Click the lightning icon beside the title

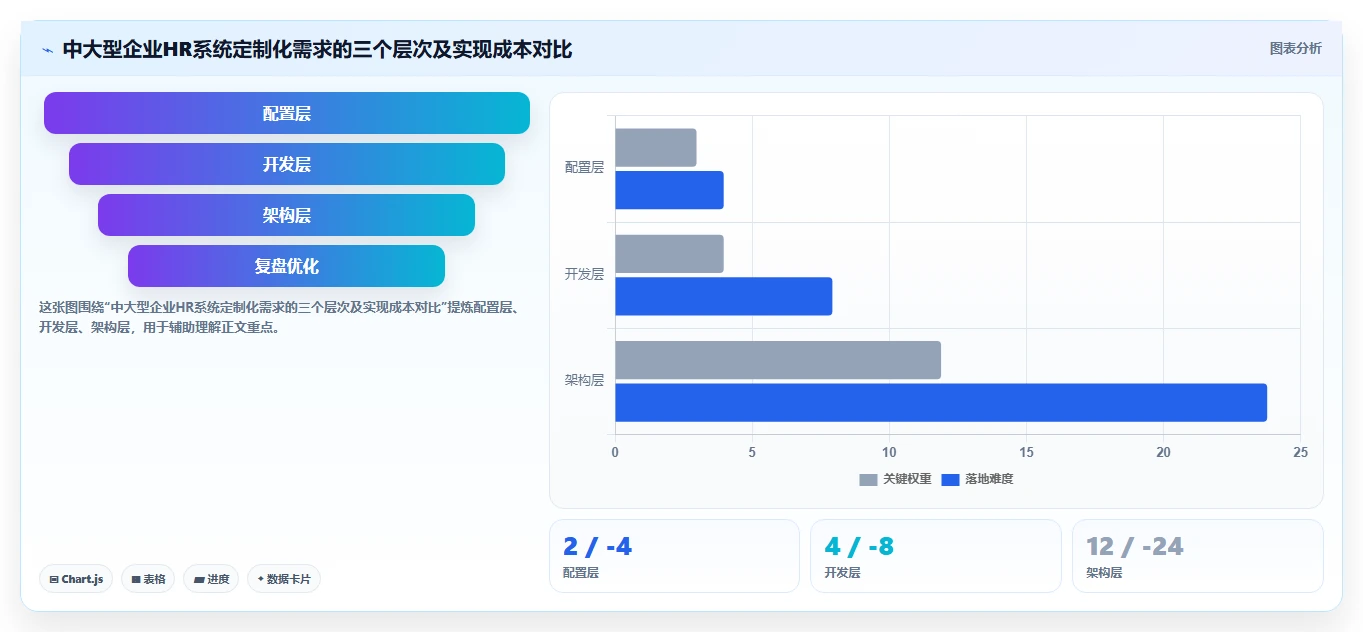[47, 49]
